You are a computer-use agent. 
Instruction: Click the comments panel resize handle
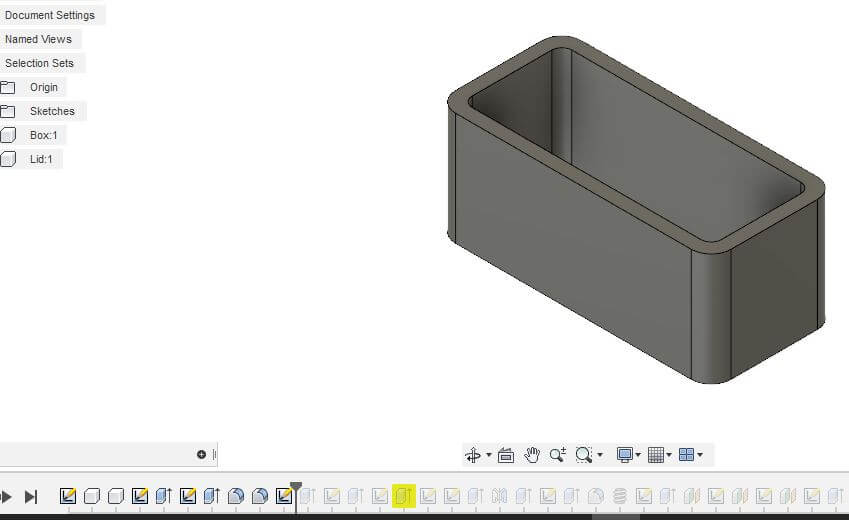214,454
